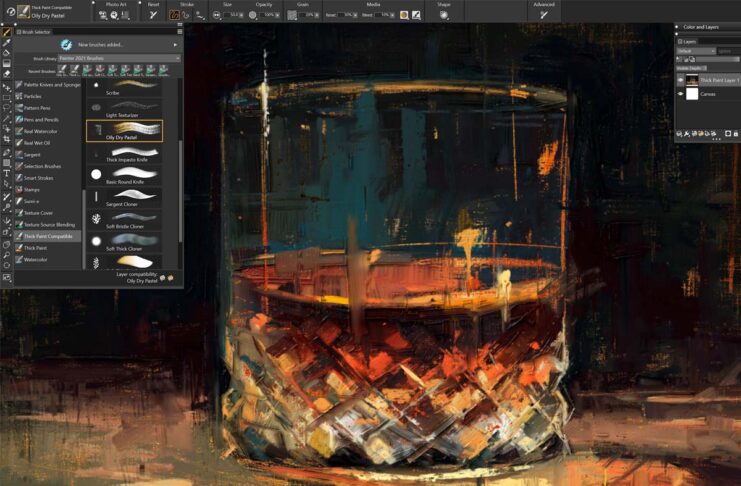Click the Size brush preview icon
Viewport: 741px width, 486px height.
(x=216, y=15)
